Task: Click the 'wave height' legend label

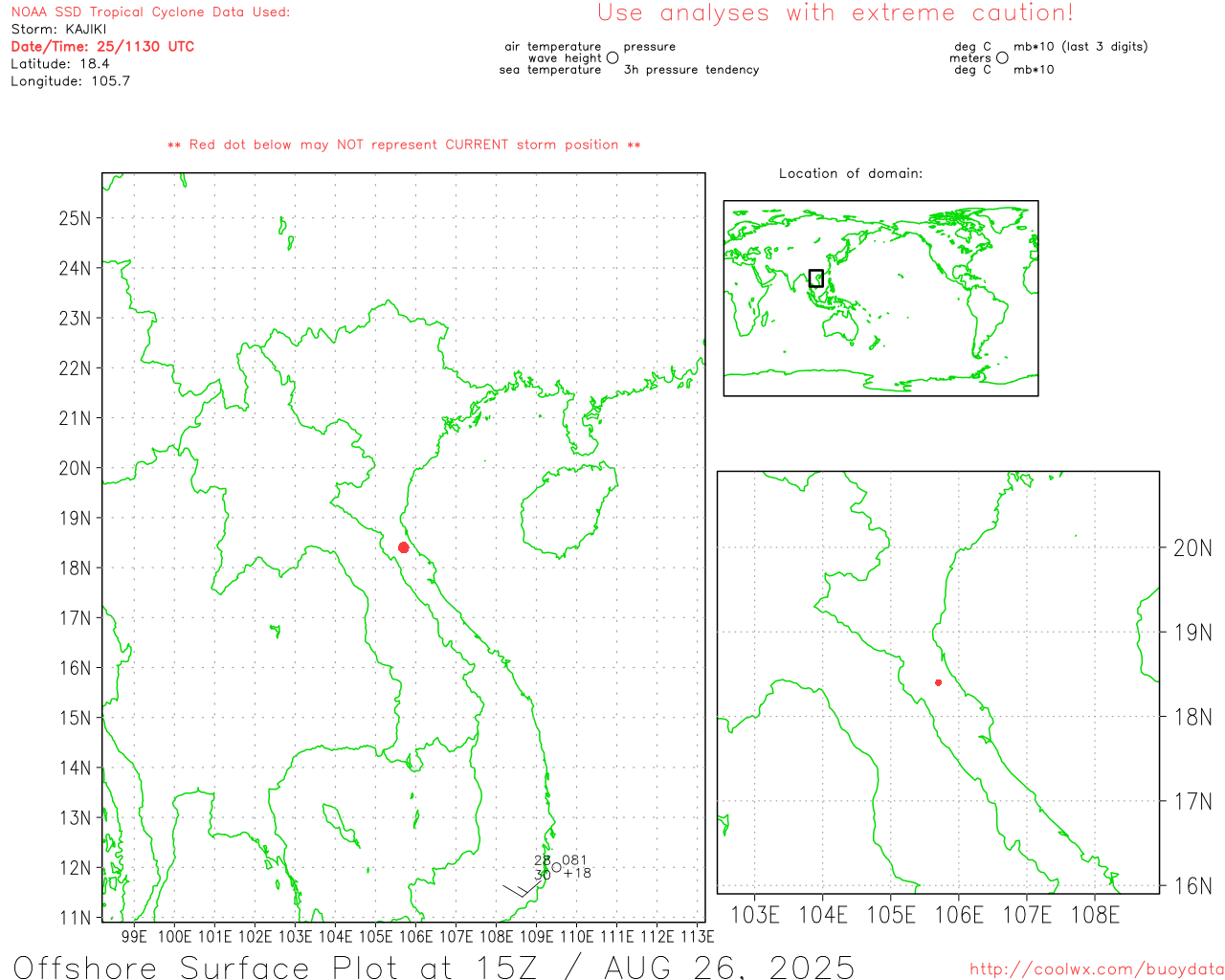Action: [565, 58]
